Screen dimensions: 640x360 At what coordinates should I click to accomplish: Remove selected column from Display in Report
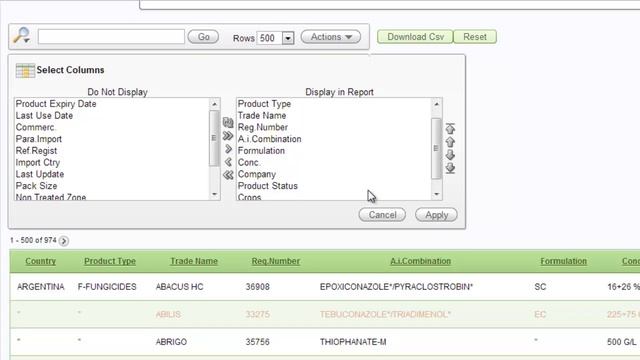click(228, 162)
